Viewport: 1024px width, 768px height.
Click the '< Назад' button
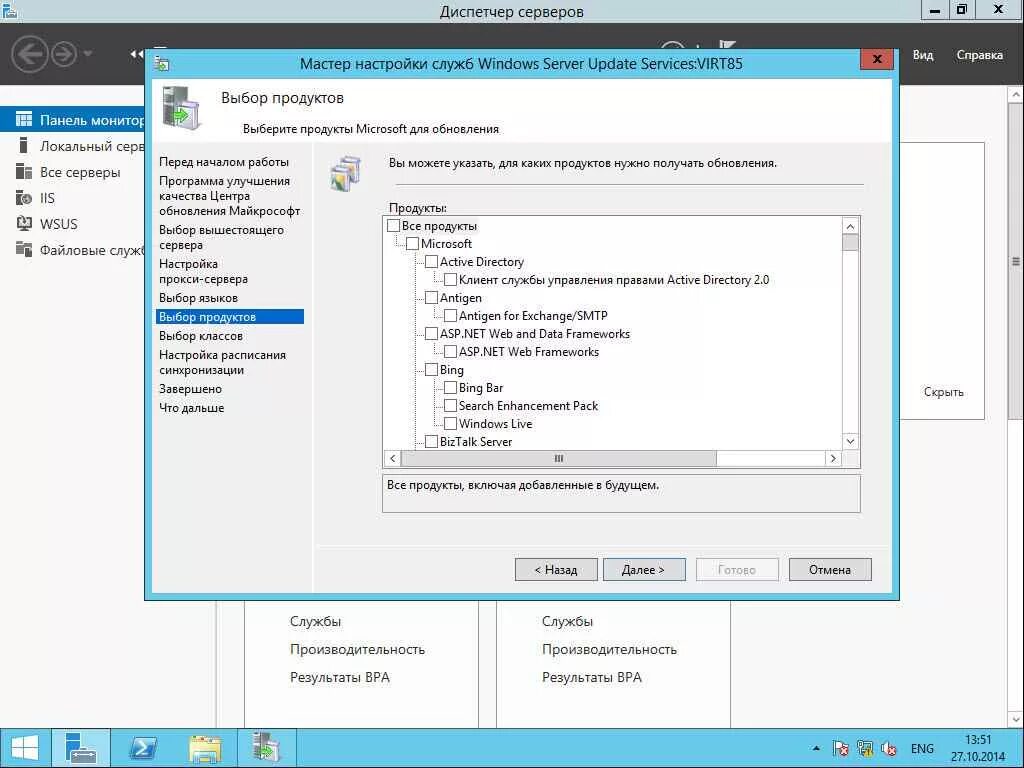[x=556, y=569]
